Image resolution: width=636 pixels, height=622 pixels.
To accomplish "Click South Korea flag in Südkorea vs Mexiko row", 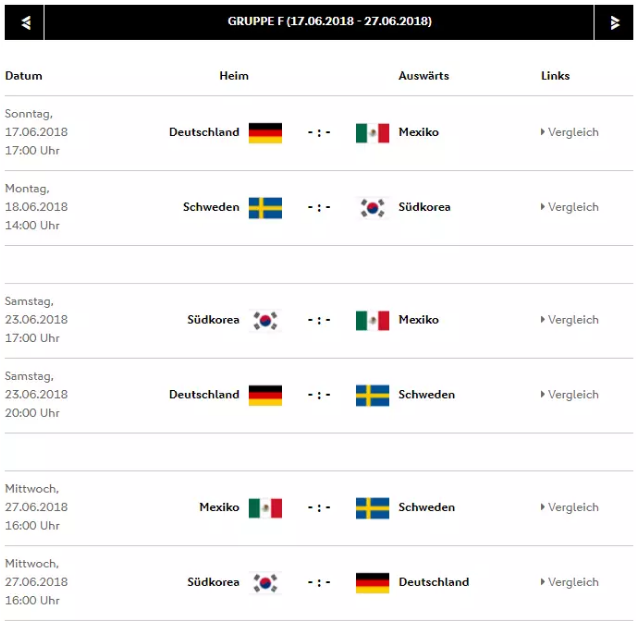I will click(x=265, y=321).
